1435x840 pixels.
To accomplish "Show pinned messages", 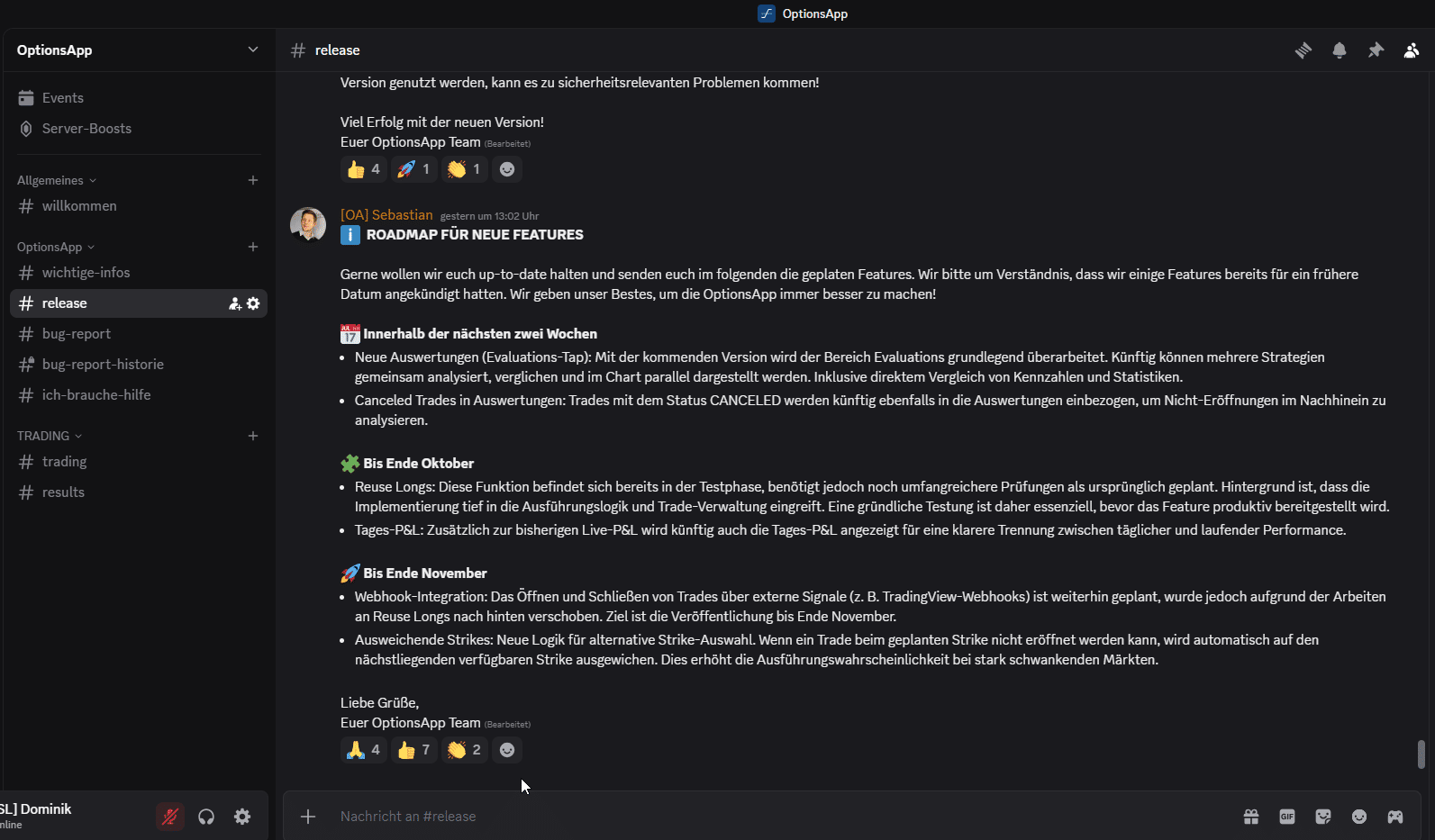I will point(1376,50).
